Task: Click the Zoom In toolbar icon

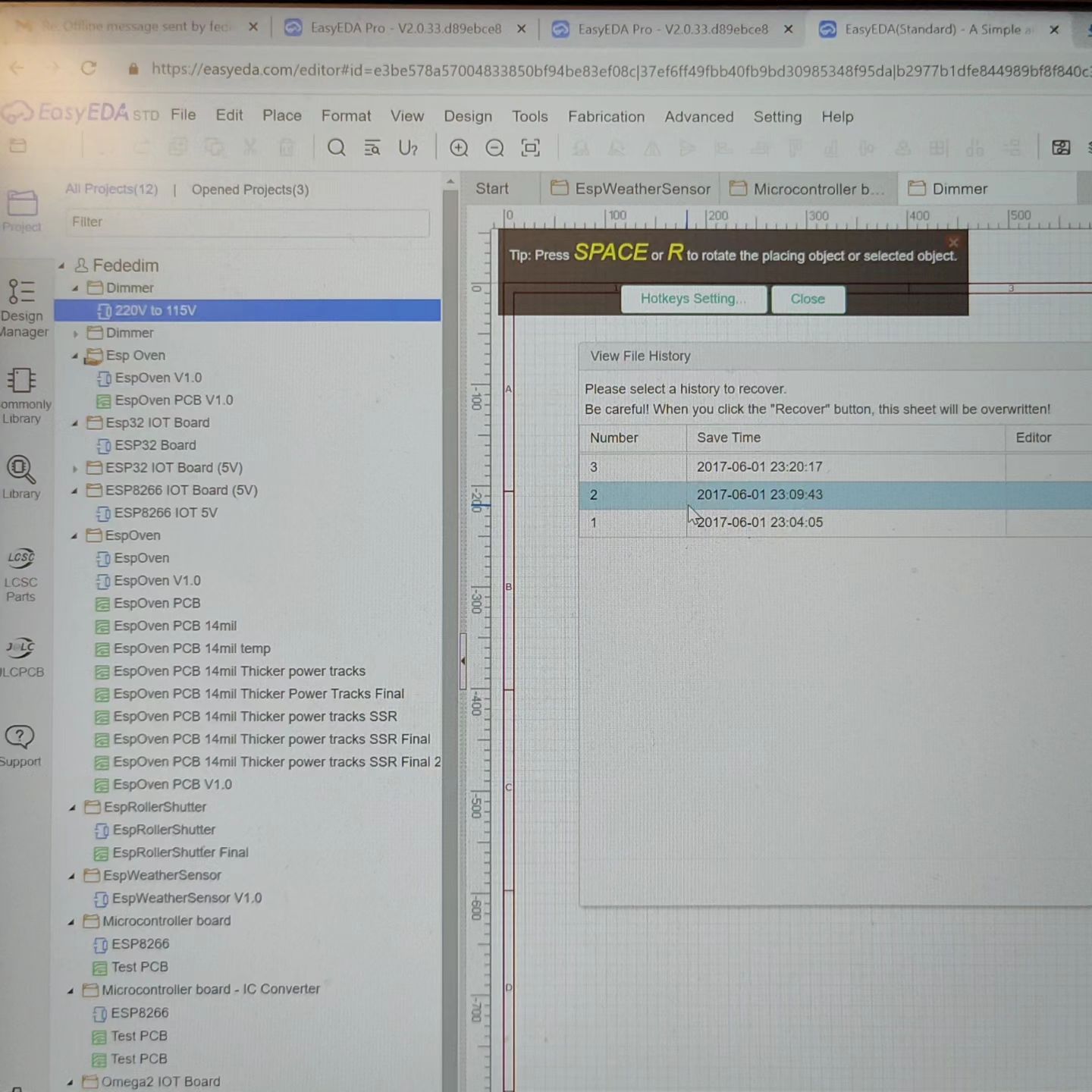Action: [x=458, y=147]
